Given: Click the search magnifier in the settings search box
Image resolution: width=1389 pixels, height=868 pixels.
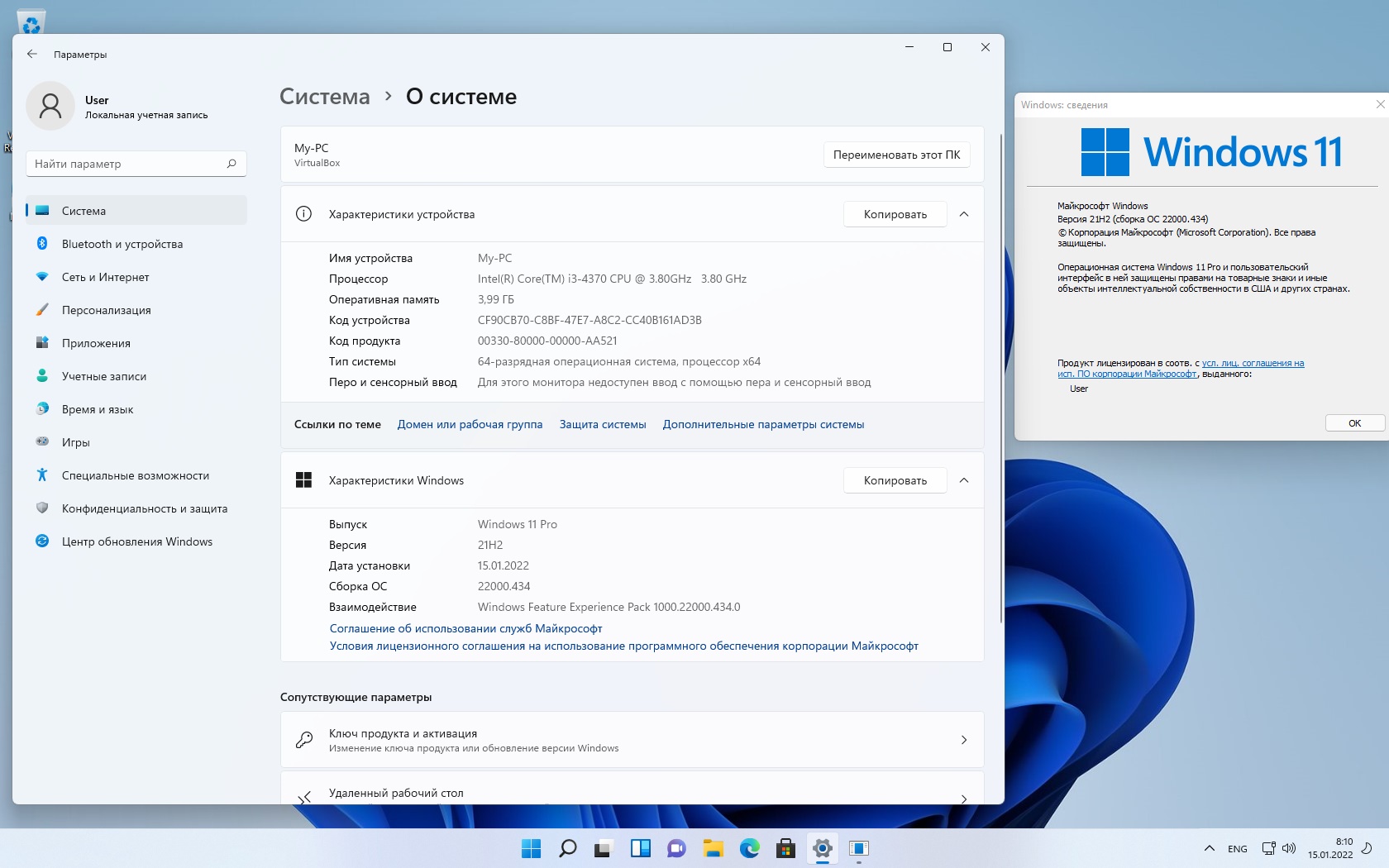Looking at the screenshot, I should (x=231, y=164).
